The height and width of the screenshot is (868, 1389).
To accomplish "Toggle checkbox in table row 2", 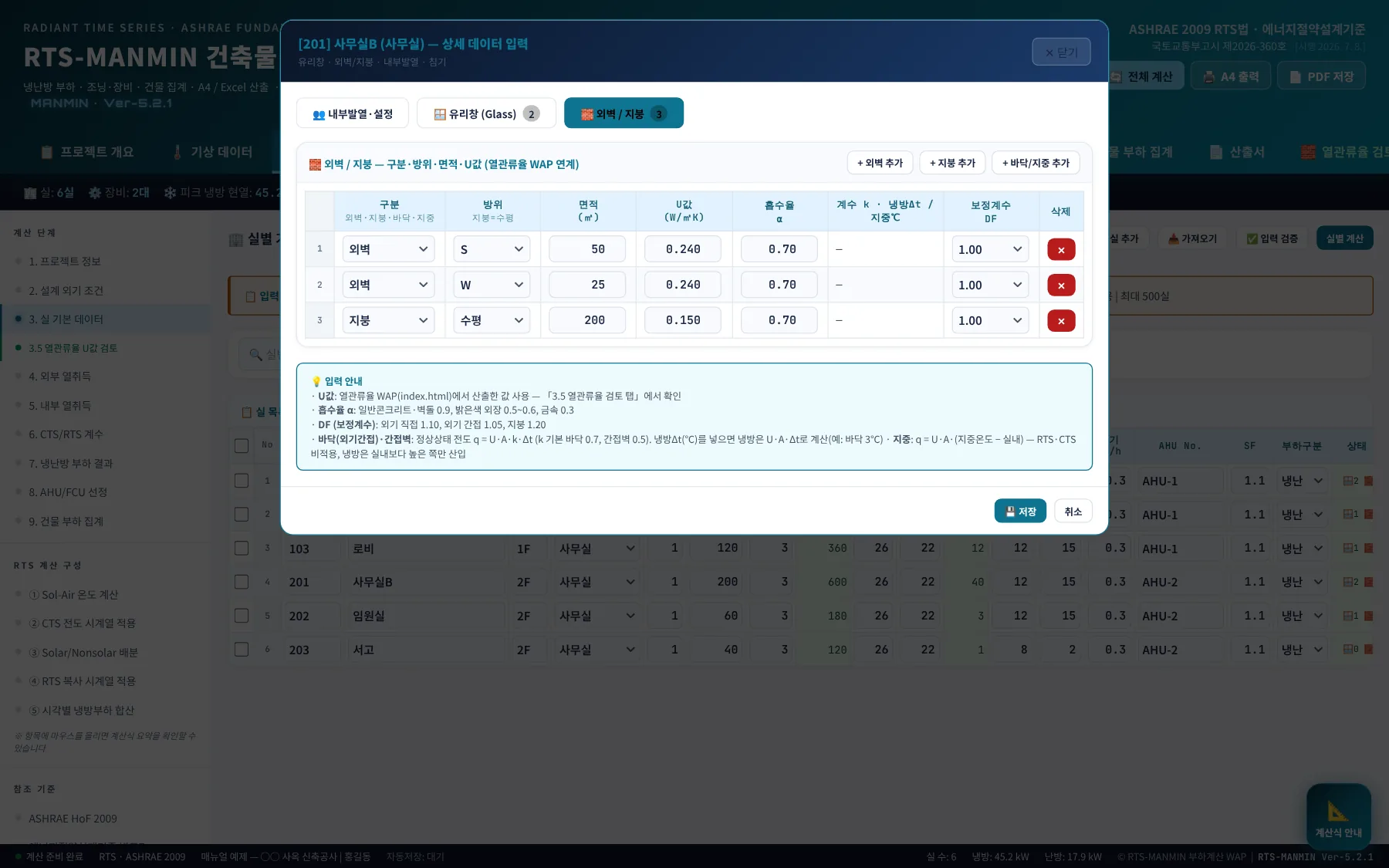I will (x=242, y=514).
